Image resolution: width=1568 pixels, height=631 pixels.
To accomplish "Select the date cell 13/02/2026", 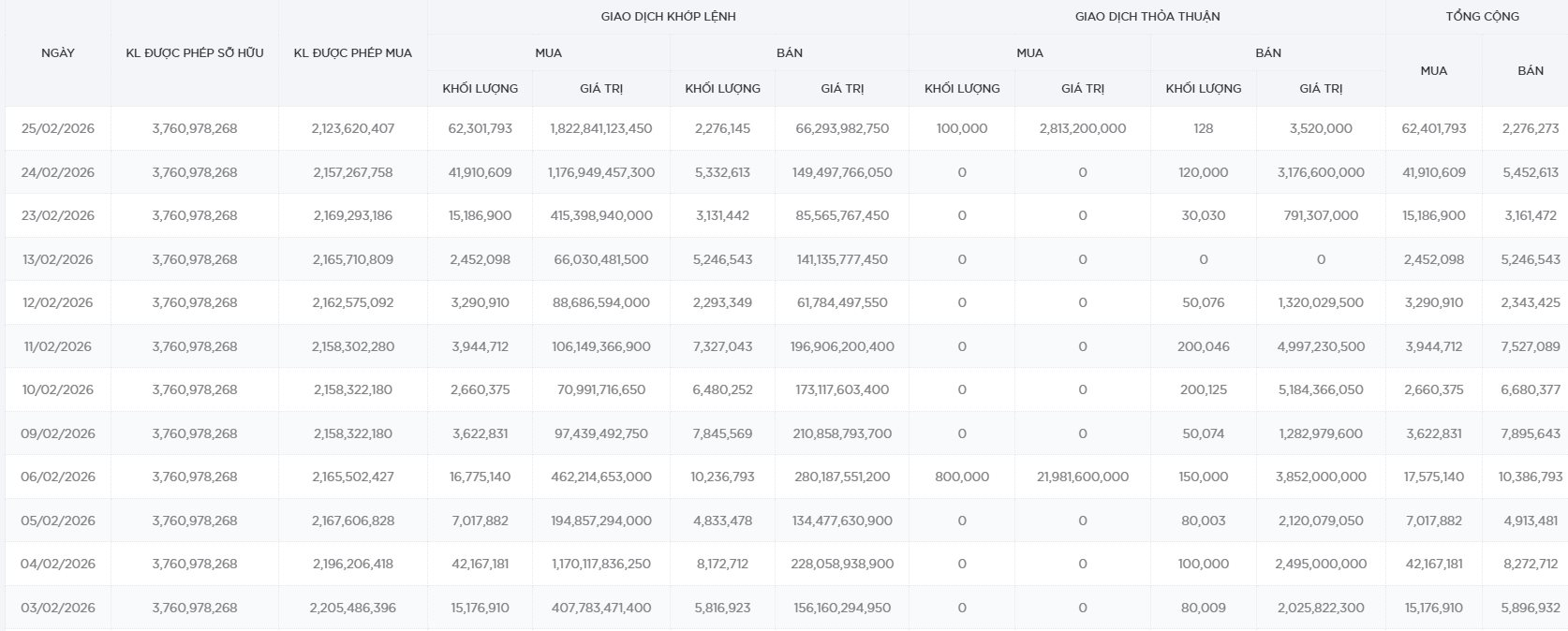I will tap(58, 259).
